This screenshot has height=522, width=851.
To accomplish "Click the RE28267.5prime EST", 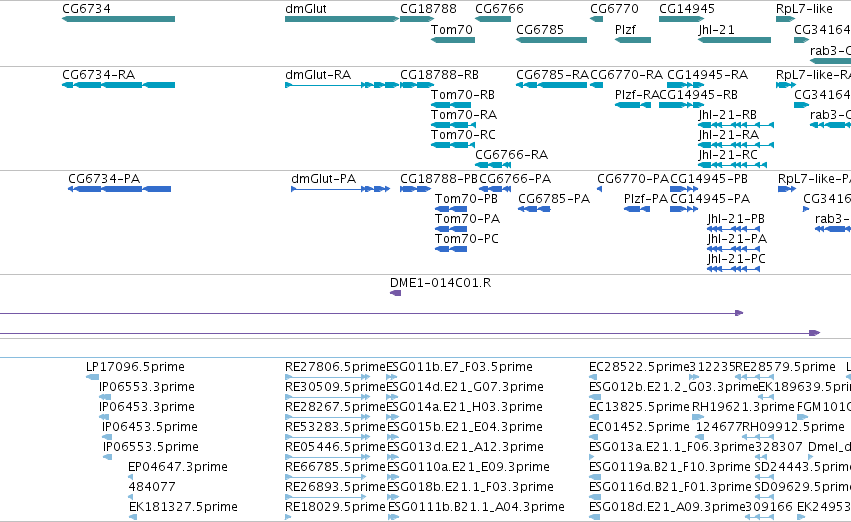I will coord(327,417).
